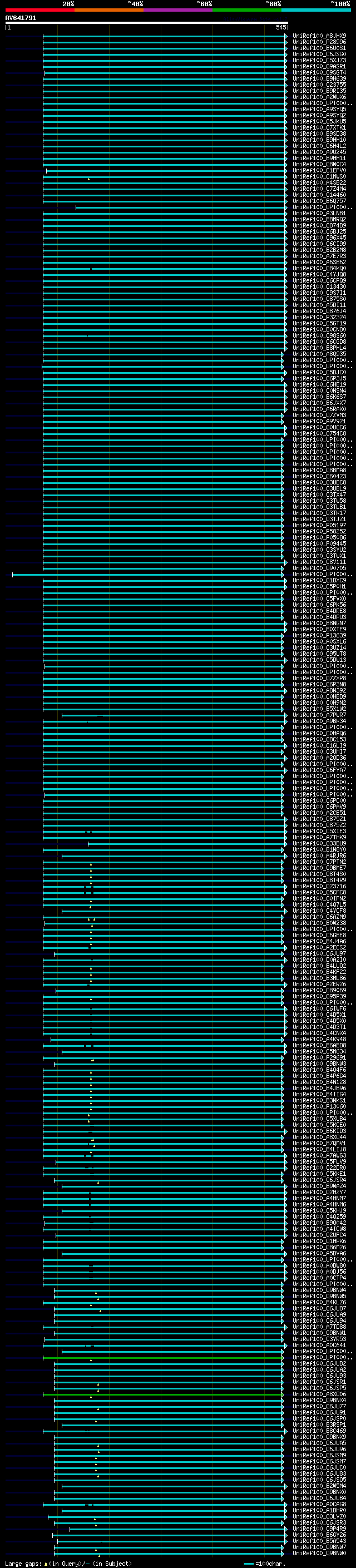The width and height of the screenshot is (356, 1568).
Task: Select the UniRef100_Q7XTK1 label
Action: [319, 128]
